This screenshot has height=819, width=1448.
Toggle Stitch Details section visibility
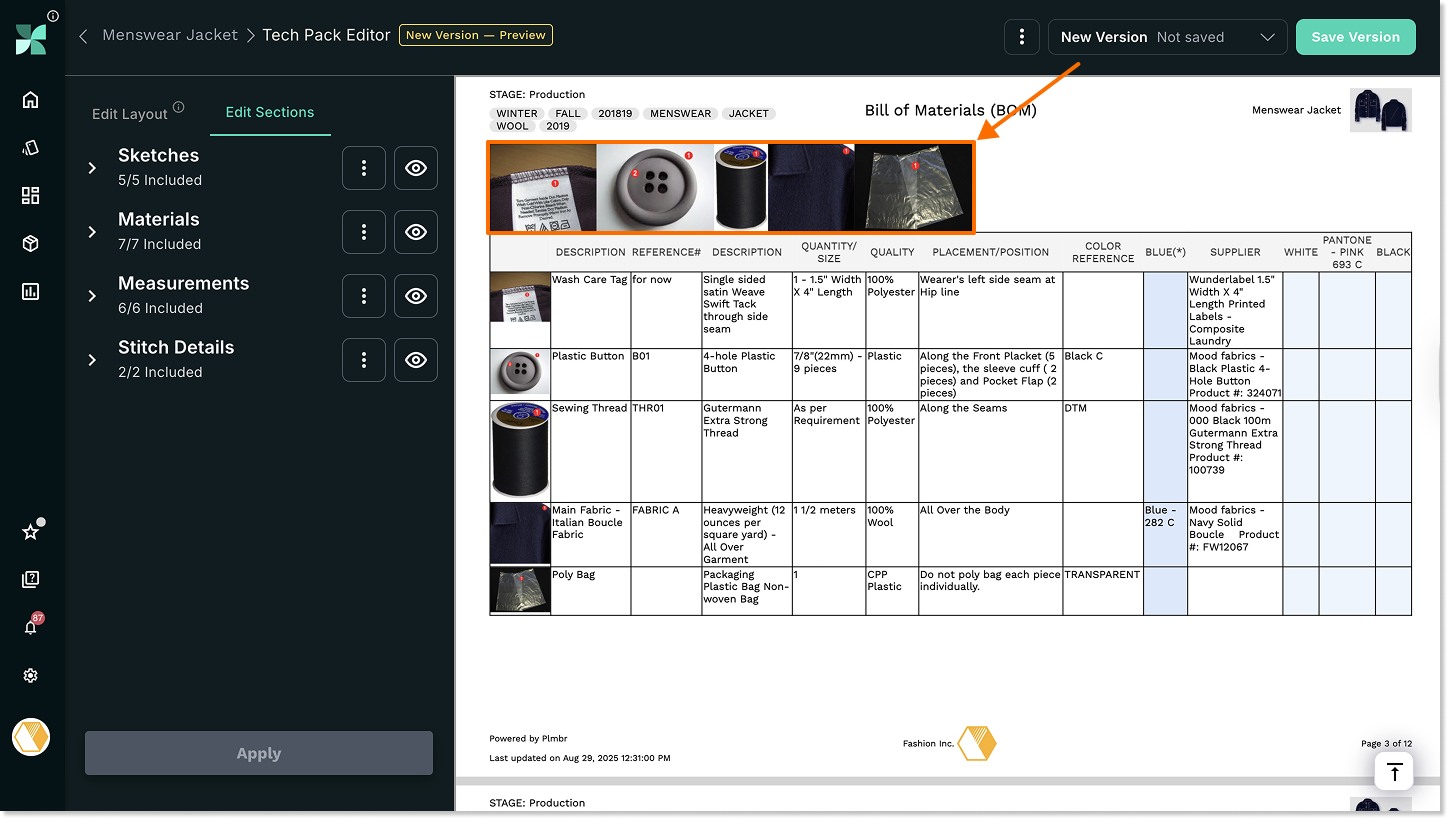click(415, 360)
